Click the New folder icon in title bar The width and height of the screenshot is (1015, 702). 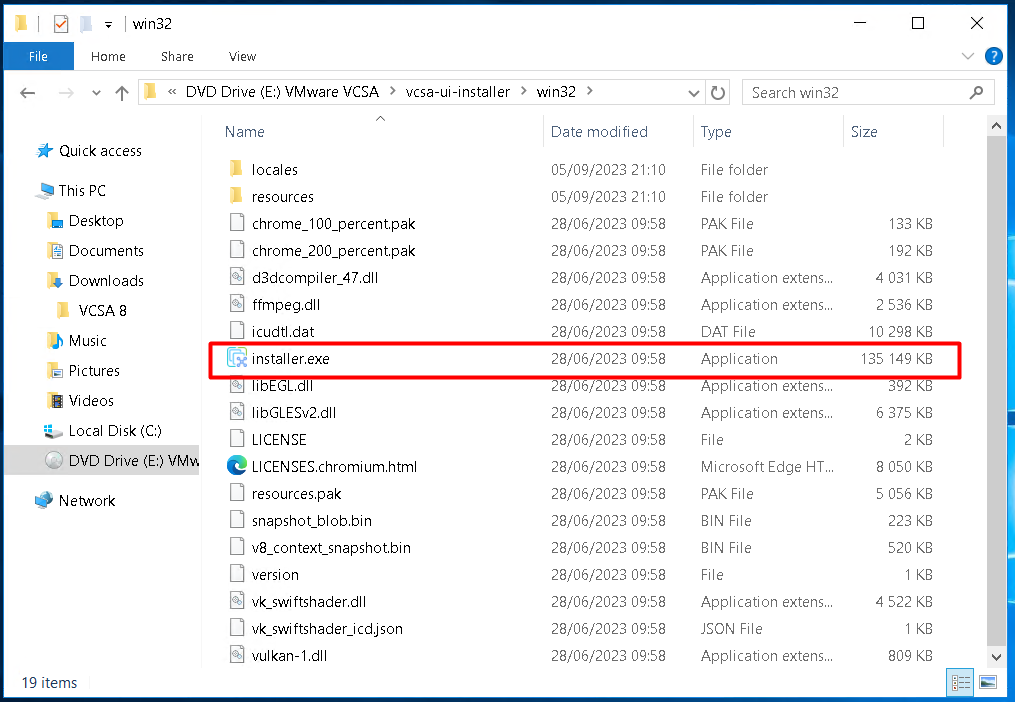pyautogui.click(x=85, y=24)
